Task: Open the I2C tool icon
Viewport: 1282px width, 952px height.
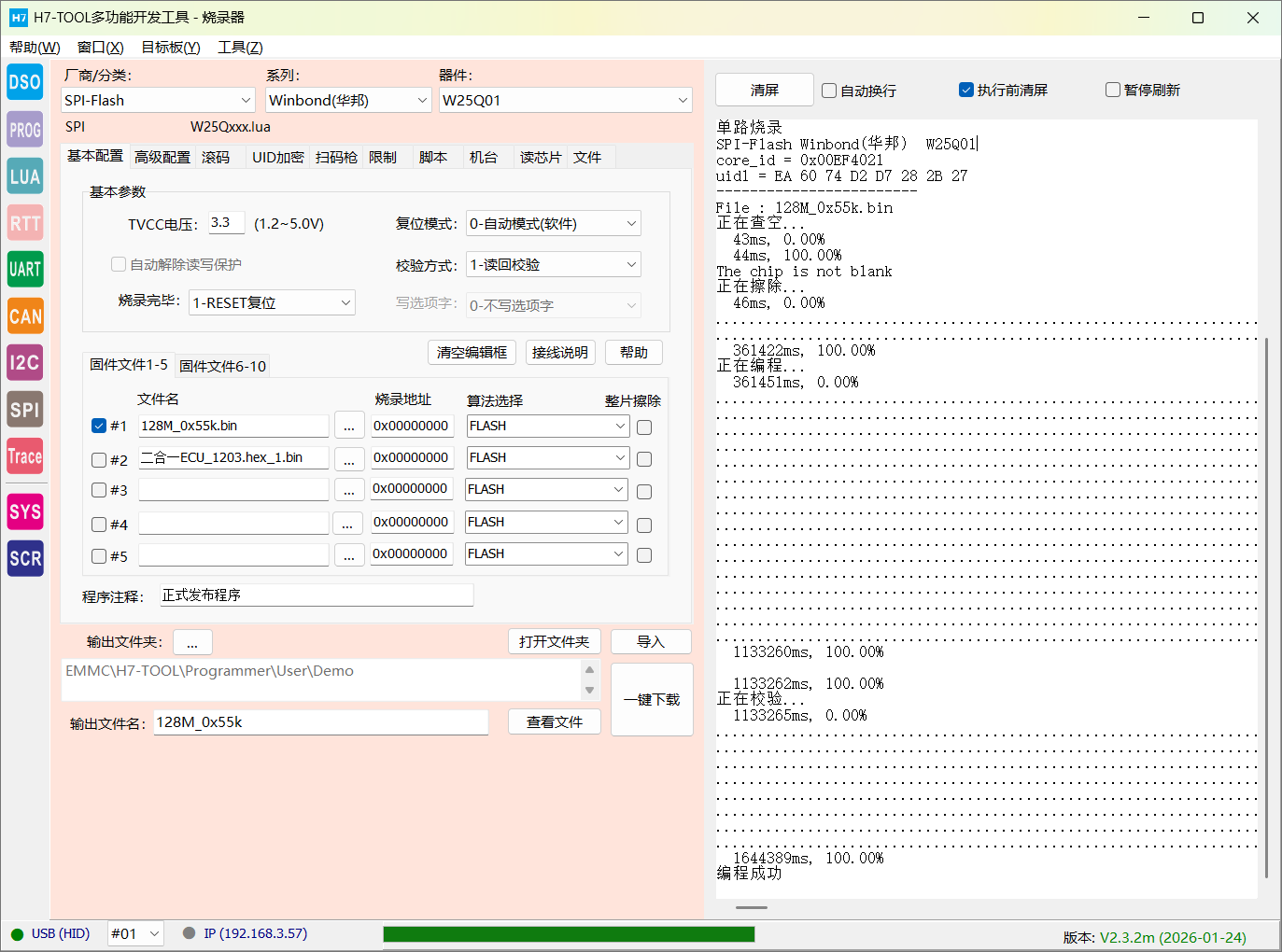Action: [x=25, y=363]
